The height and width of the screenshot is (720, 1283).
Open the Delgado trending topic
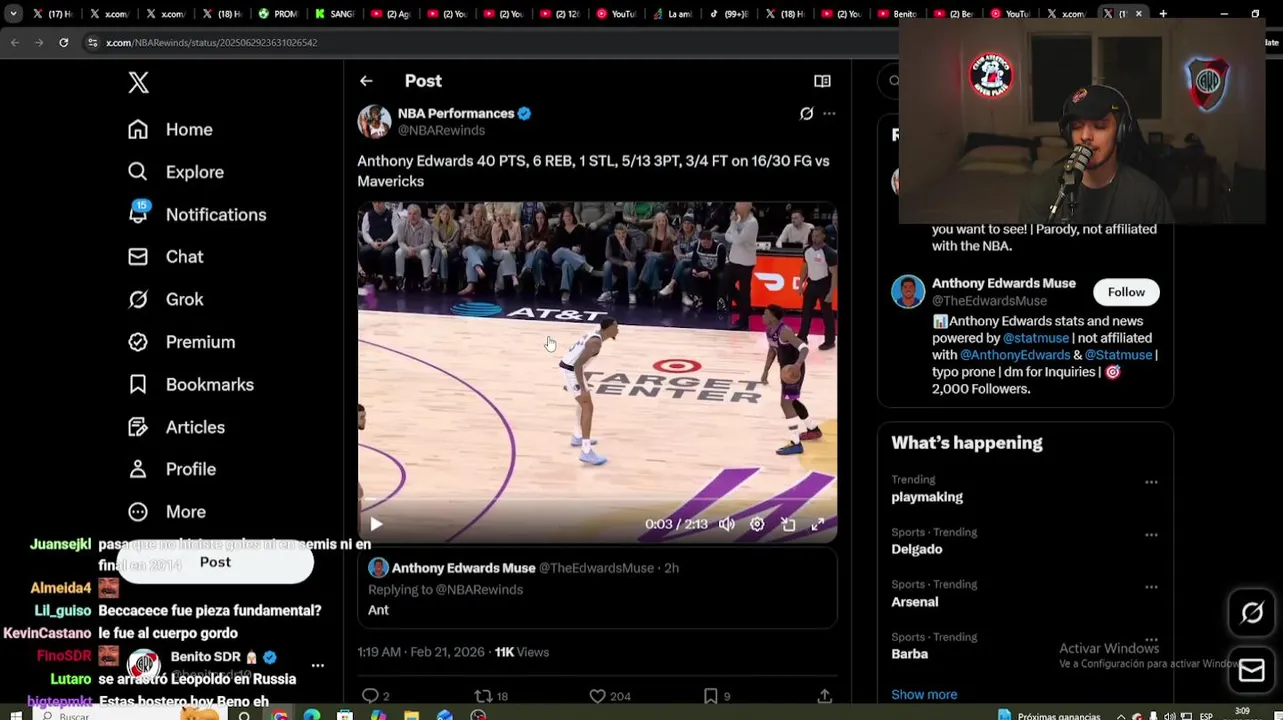(x=917, y=549)
